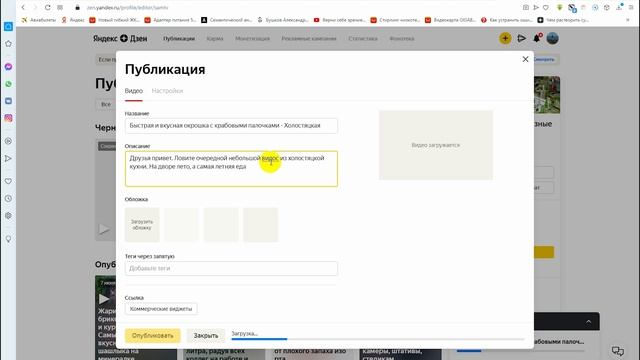Viewport: 640px width, 360px height.
Task: Switch to the Видео tab
Action: (133, 91)
